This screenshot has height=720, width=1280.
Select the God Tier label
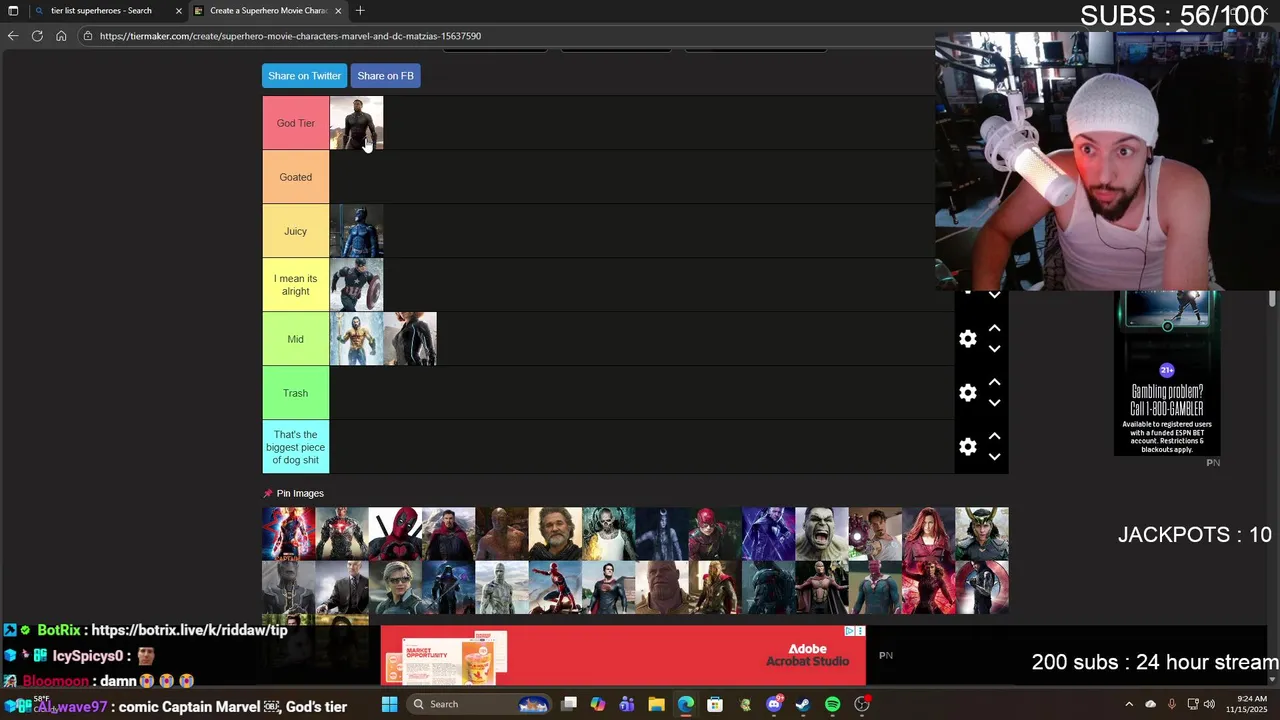point(296,123)
